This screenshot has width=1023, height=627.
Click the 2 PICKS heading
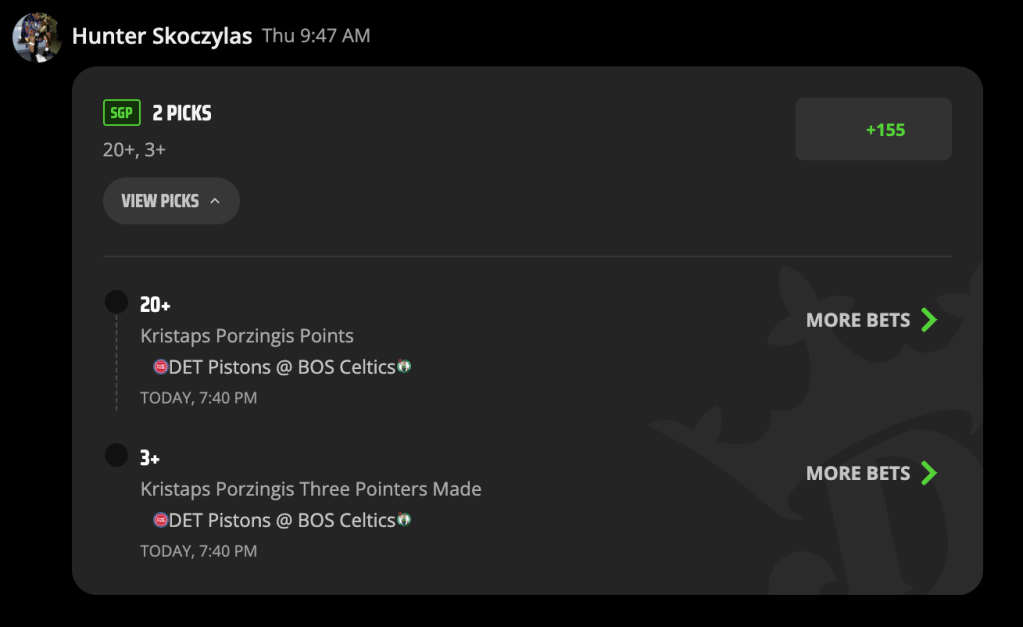[x=182, y=113]
